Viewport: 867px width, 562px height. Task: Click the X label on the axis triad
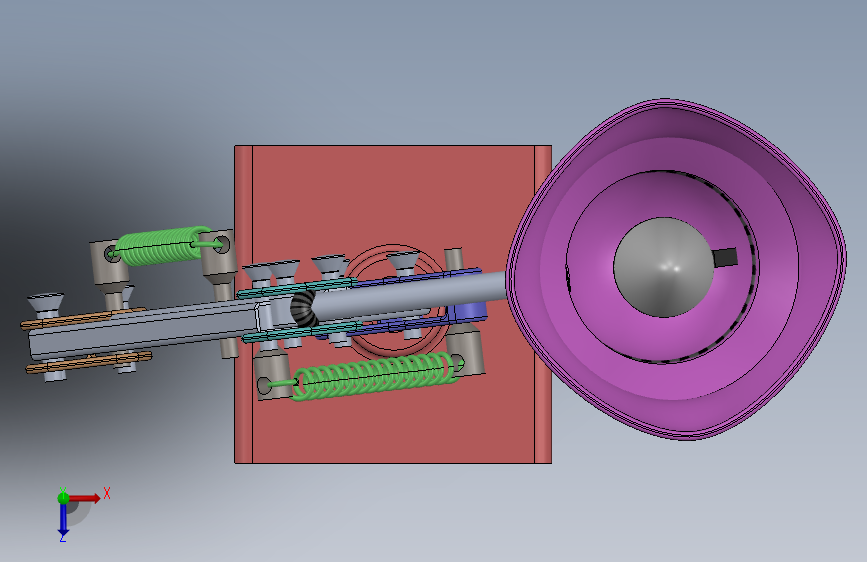(107, 493)
